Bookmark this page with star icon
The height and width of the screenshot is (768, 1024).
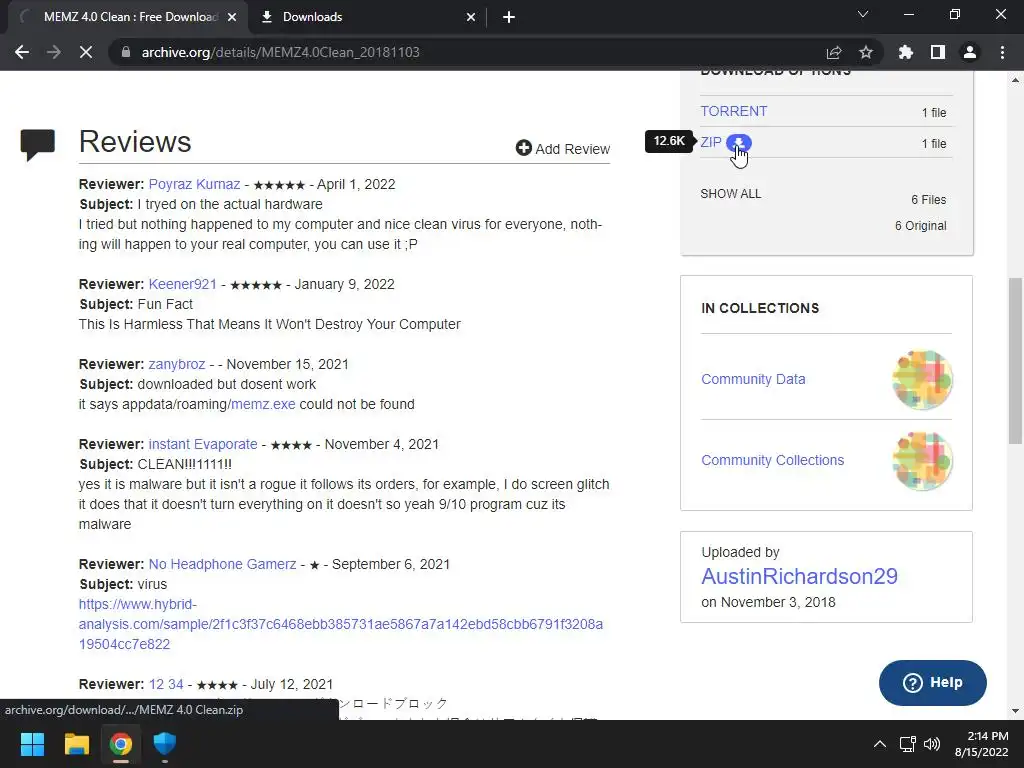point(866,52)
